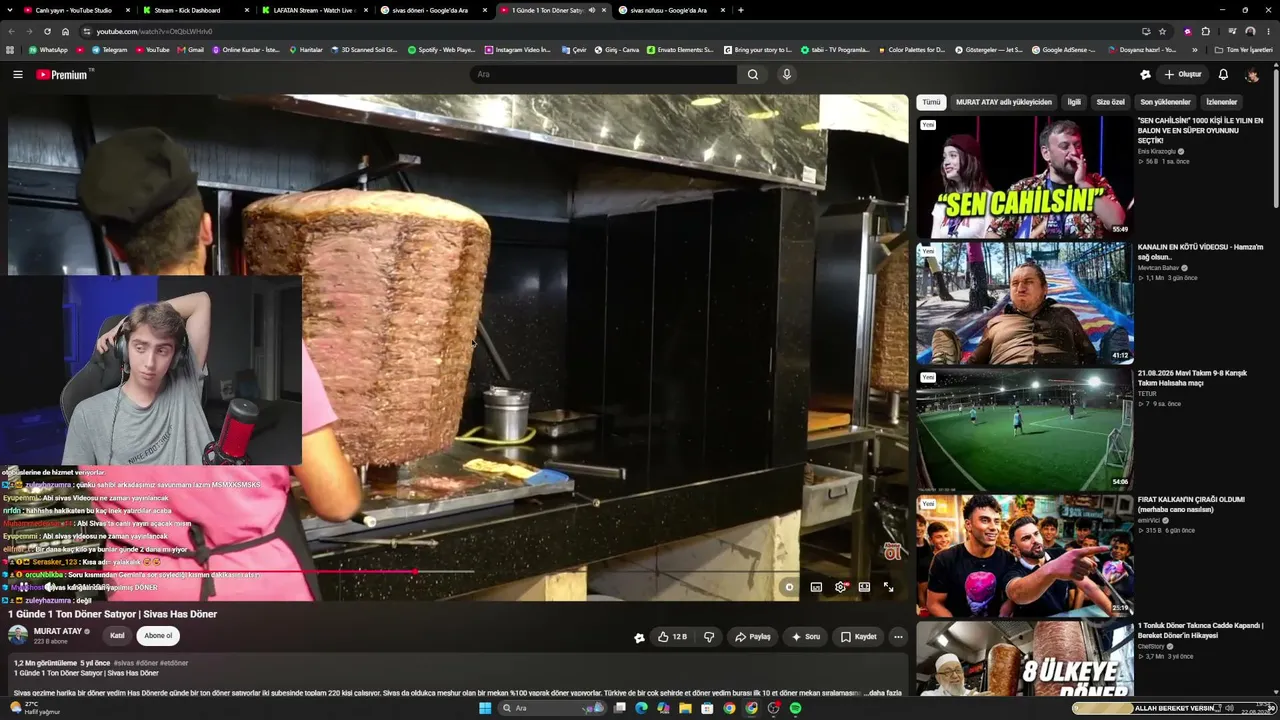Dislike the video with thumbs down
Screen dimensions: 1280x720
(709, 636)
